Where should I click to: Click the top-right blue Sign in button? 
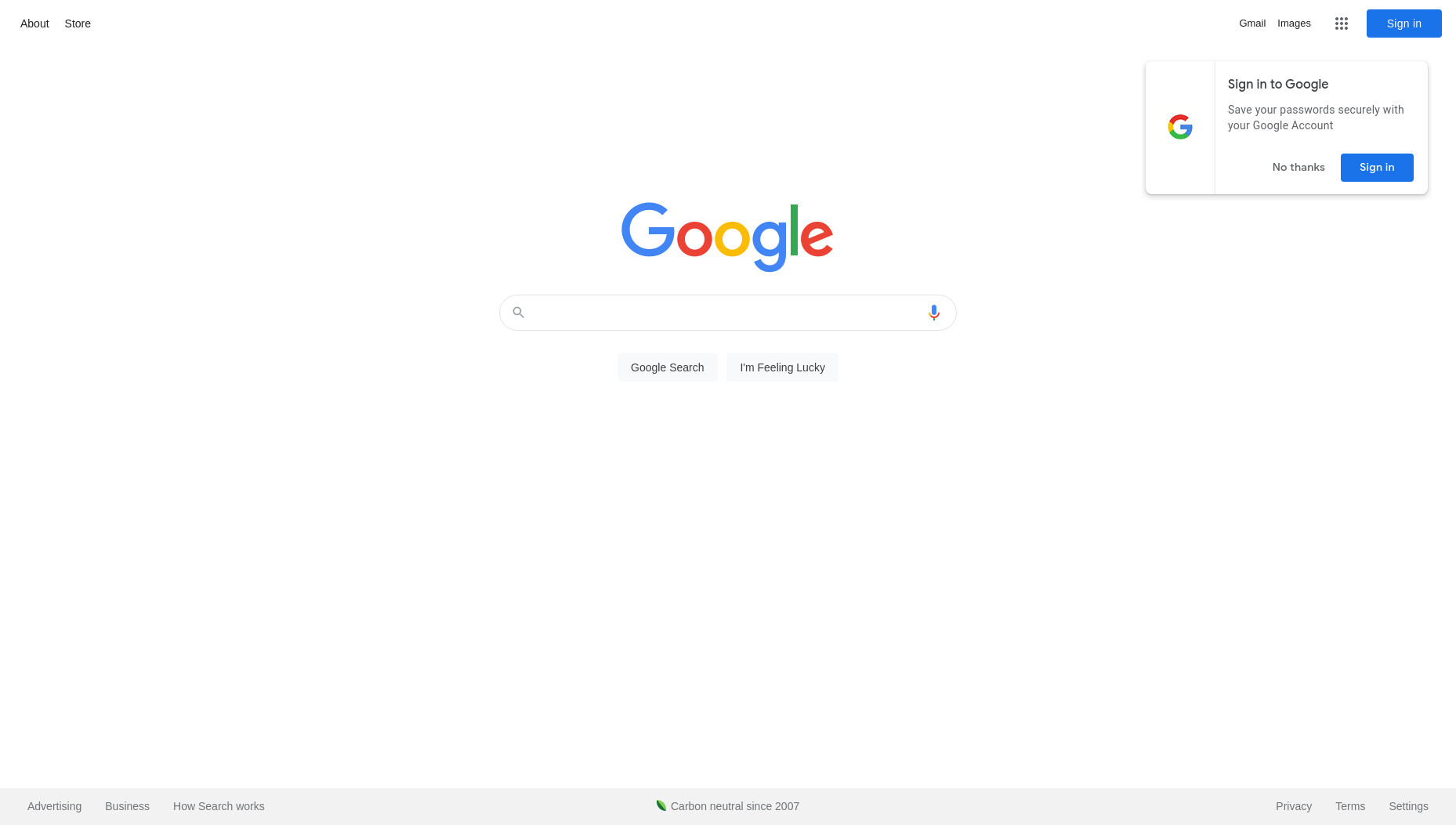1403,24
